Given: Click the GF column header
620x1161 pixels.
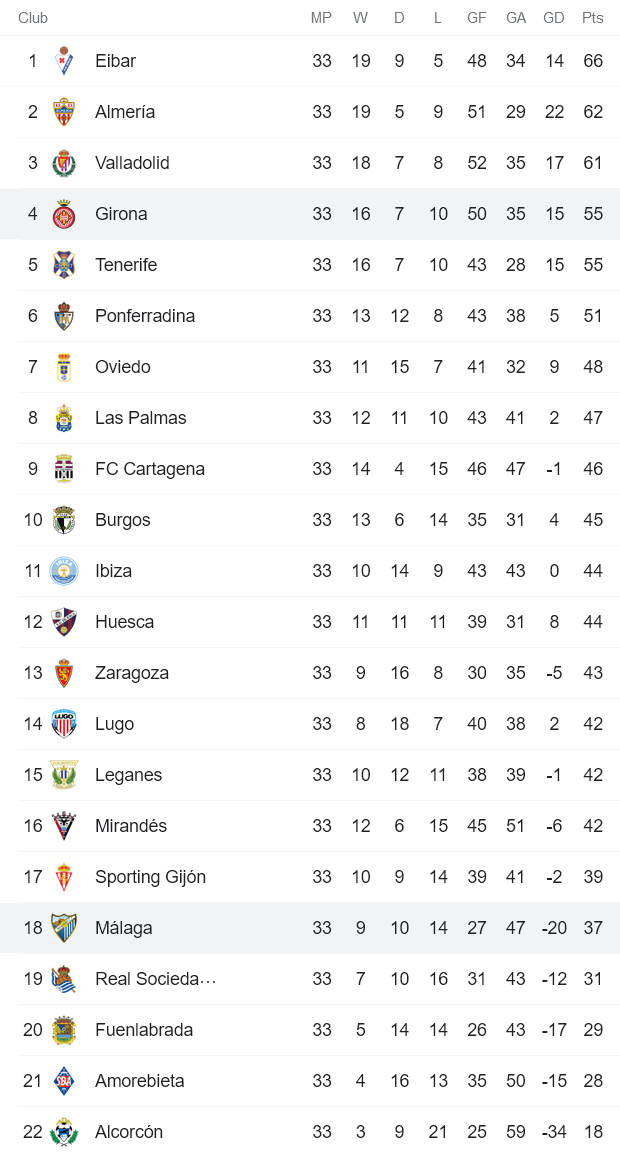Looking at the screenshot, I should 476,17.
